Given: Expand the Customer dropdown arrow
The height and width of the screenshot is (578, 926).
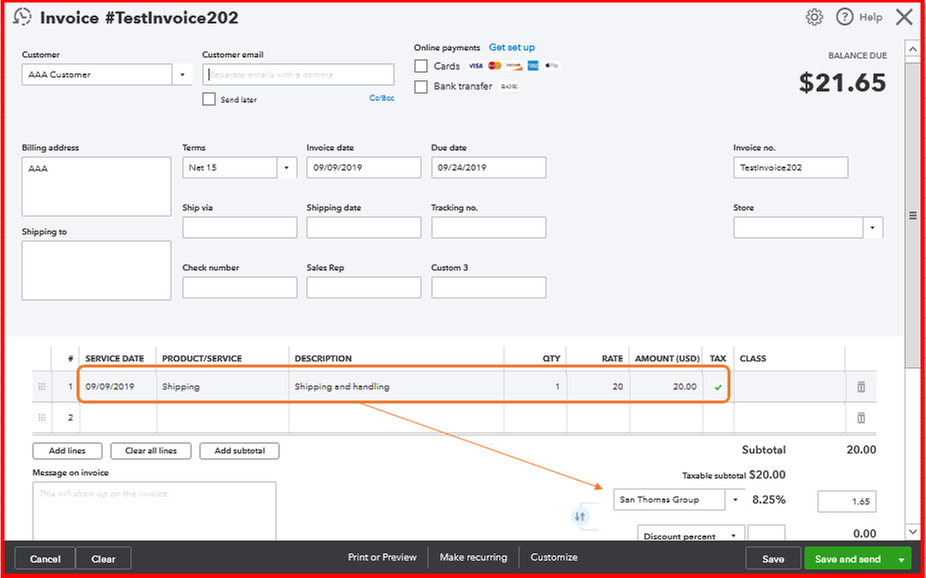Looking at the screenshot, I should pyautogui.click(x=182, y=75).
